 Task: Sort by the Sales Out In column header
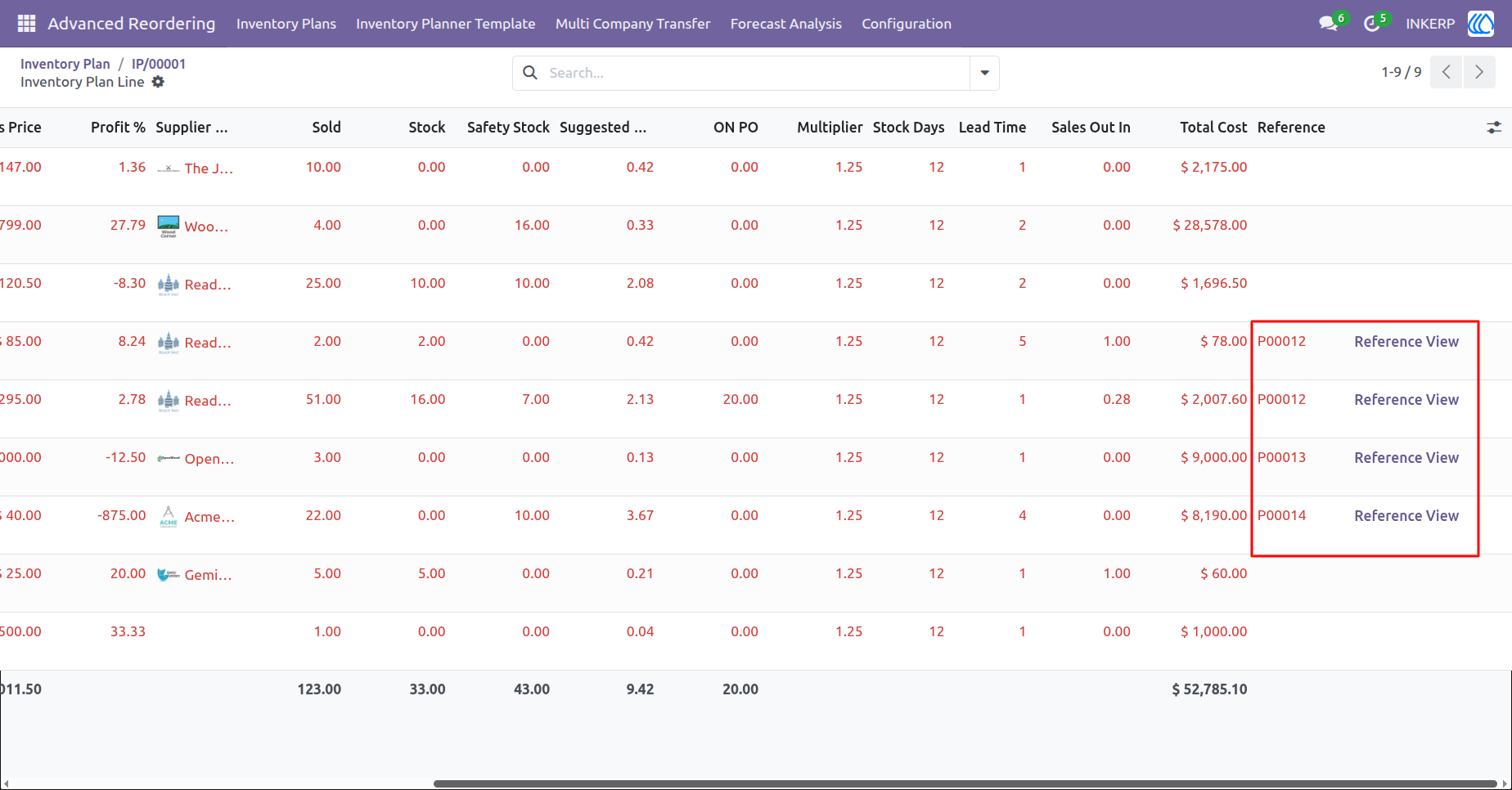click(x=1091, y=128)
